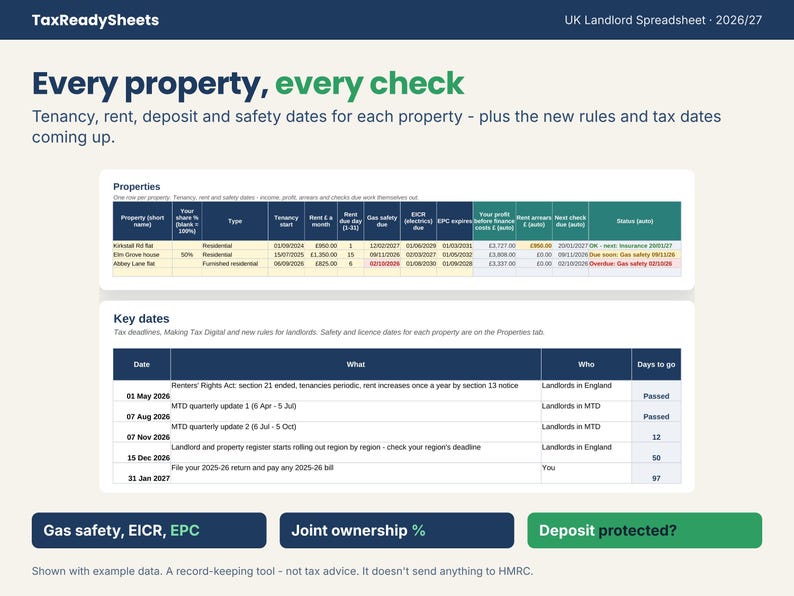Select the 'Property (short name)' column header
Image resolution: width=794 pixels, height=596 pixels.
coord(142,221)
